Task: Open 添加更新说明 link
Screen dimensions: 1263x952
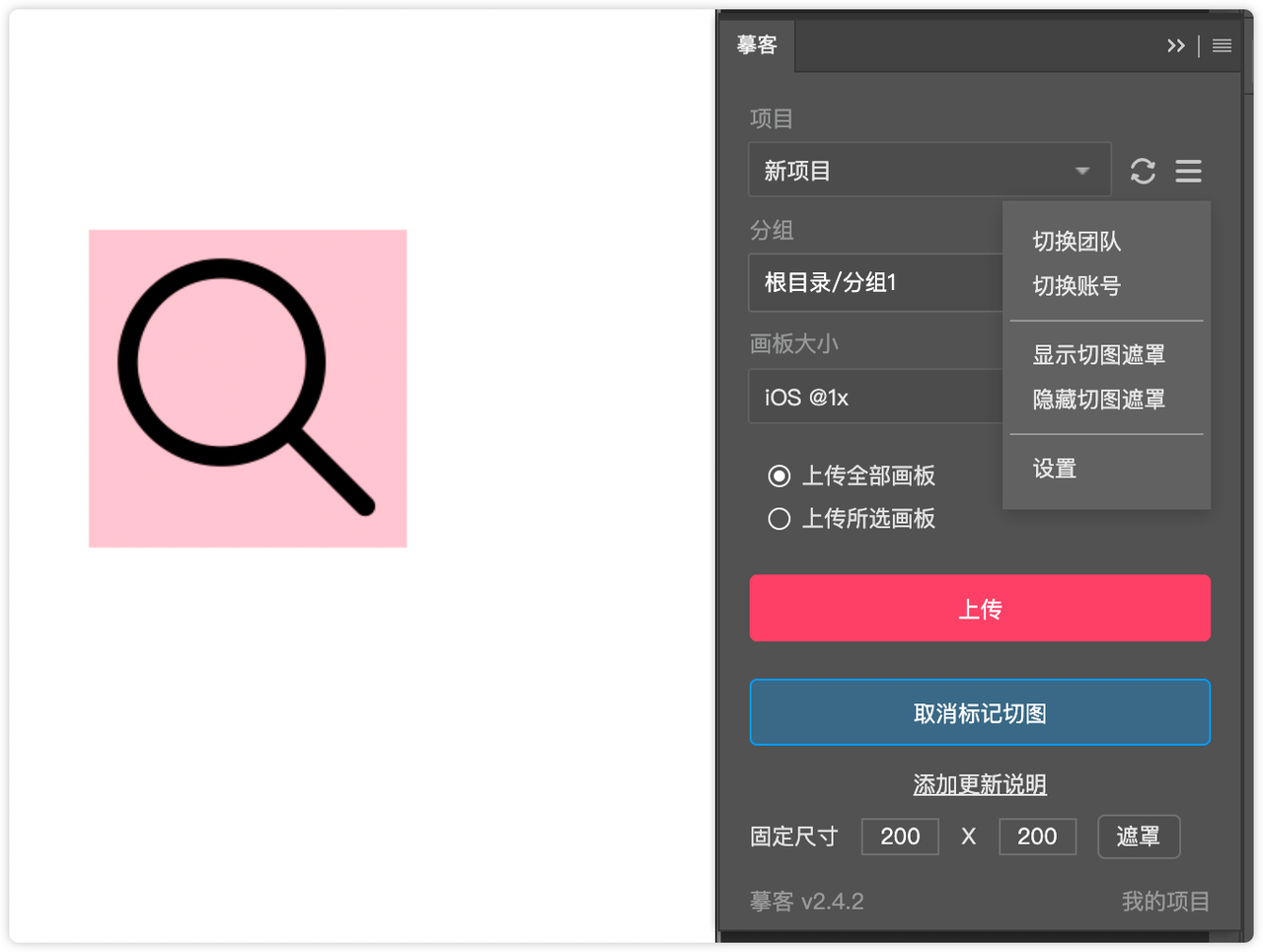Action: (x=979, y=784)
